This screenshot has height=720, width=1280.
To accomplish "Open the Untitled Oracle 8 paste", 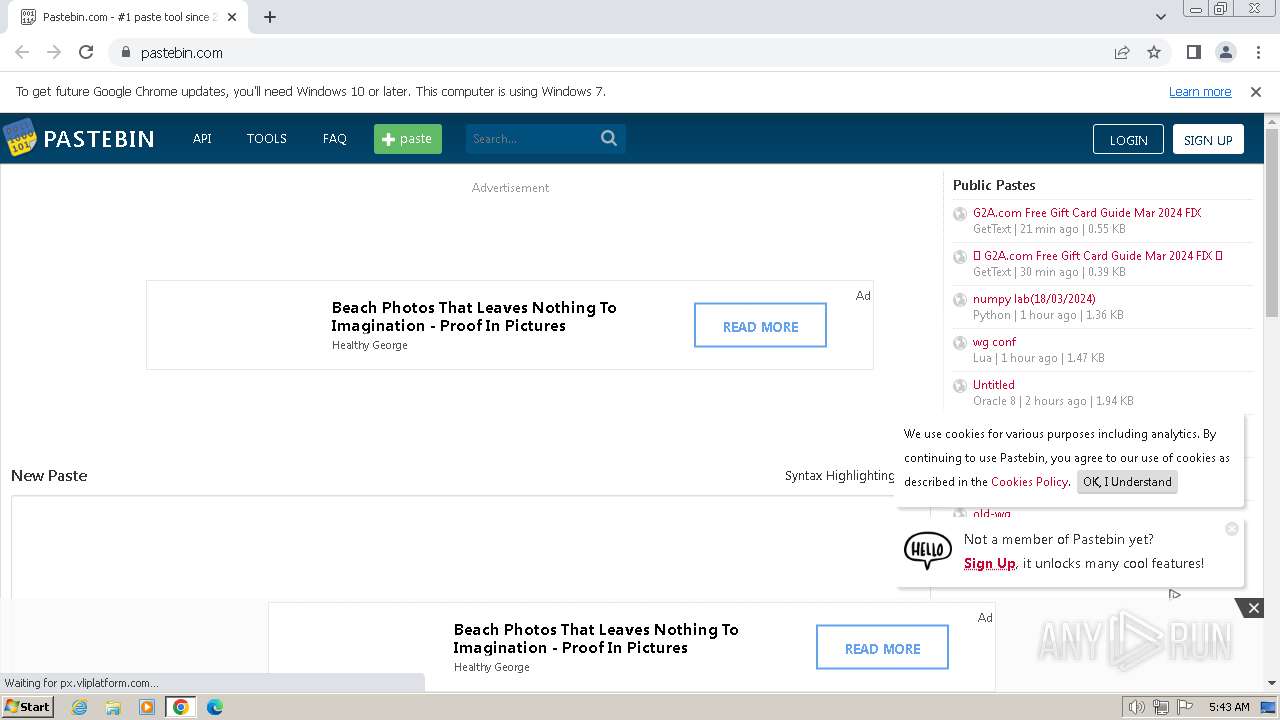I will coord(993,385).
